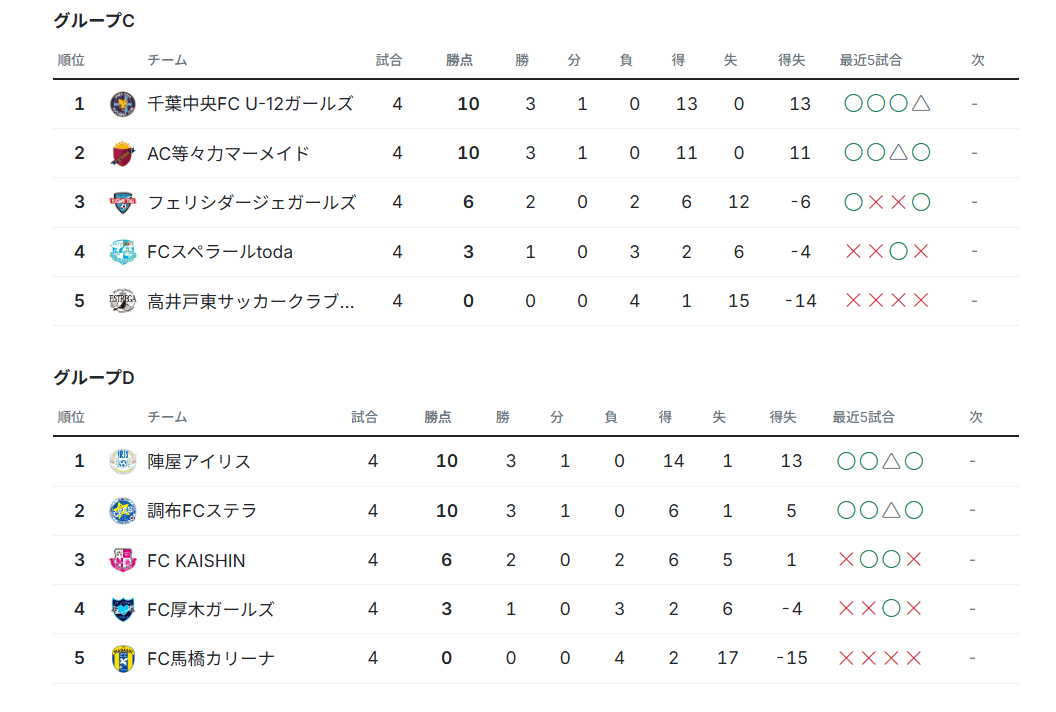The image size is (1056, 712).
Task: Click the draw triangle in 千葉中央FC's recent results
Action: 921,103
